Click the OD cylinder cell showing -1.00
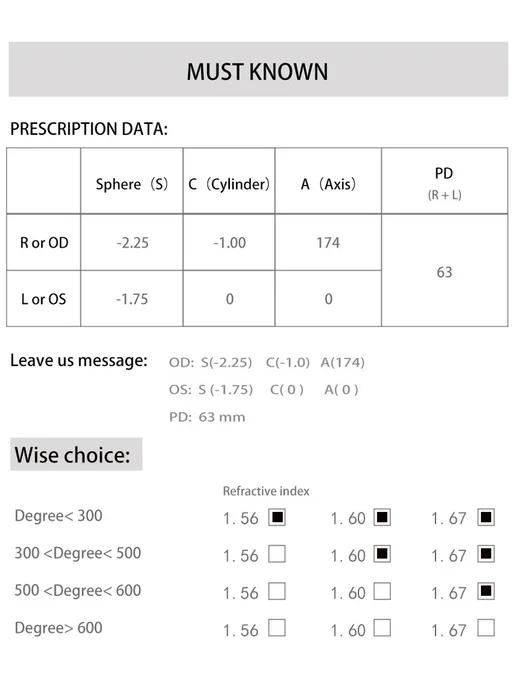 coord(229,243)
